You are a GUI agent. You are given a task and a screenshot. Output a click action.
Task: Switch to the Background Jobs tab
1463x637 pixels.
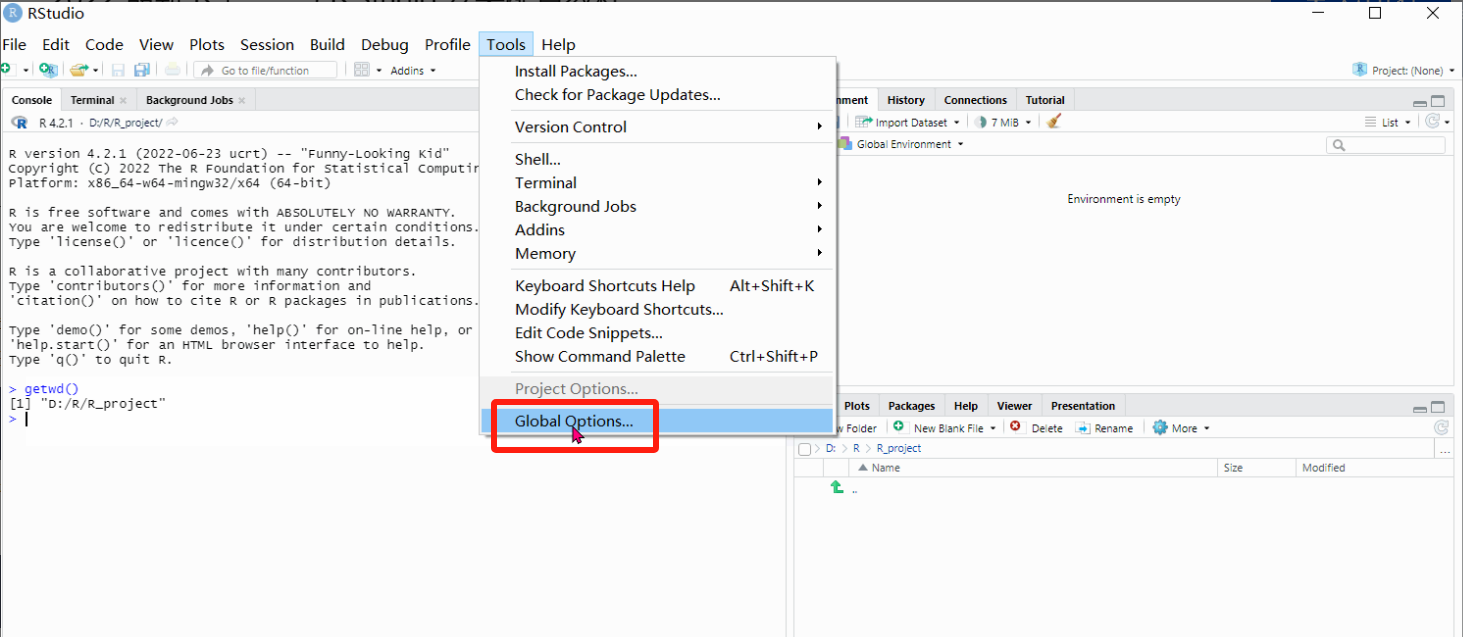pos(189,100)
